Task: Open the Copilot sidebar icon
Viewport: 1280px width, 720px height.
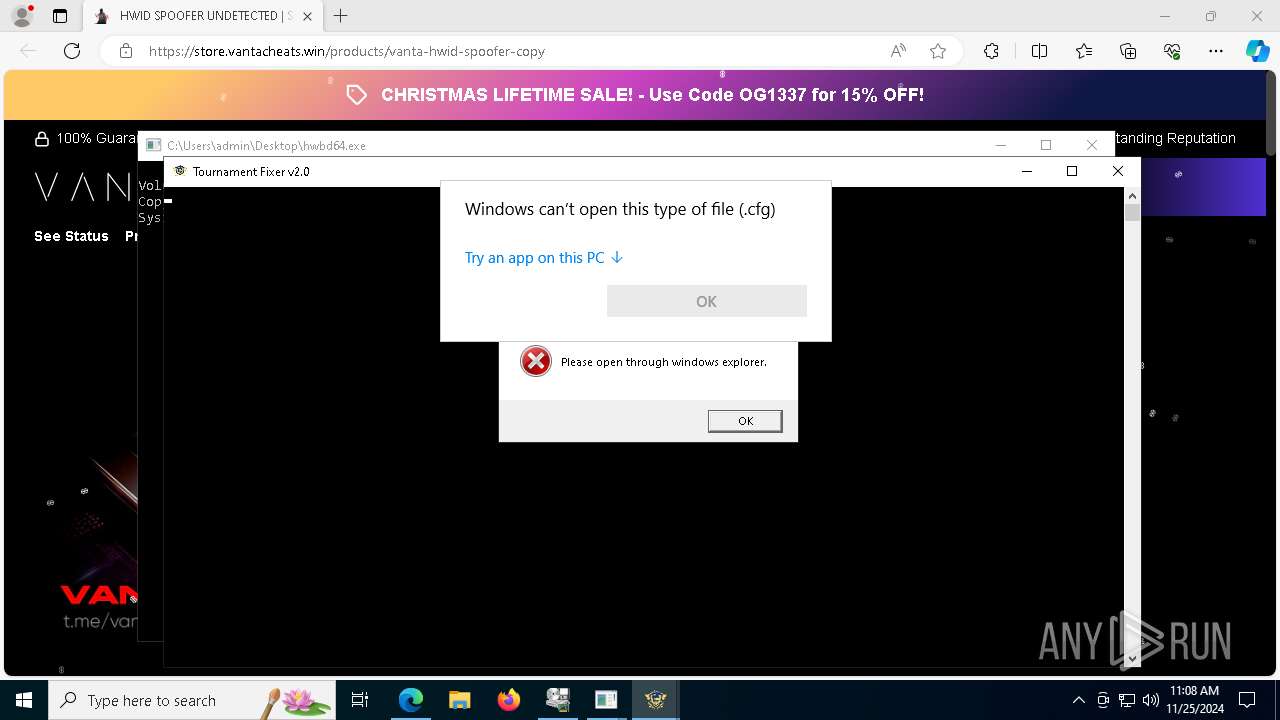Action: (x=1257, y=51)
